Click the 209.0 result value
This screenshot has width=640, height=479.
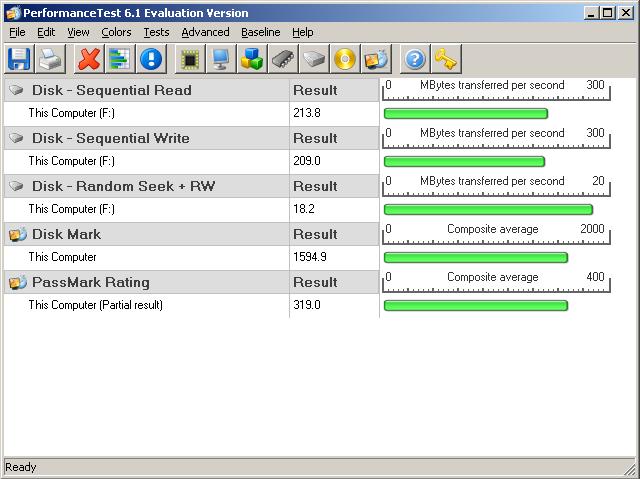(307, 161)
